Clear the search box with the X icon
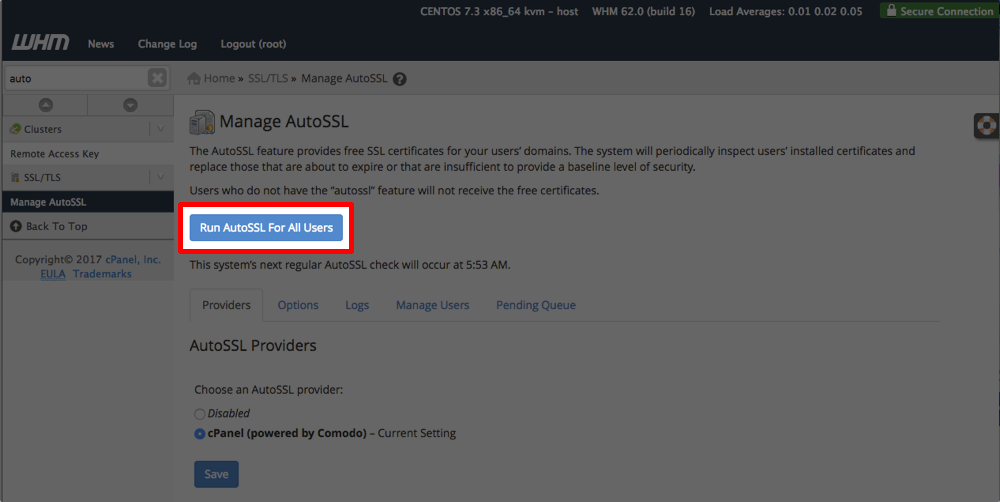The width and height of the screenshot is (1000, 502). 157,78
